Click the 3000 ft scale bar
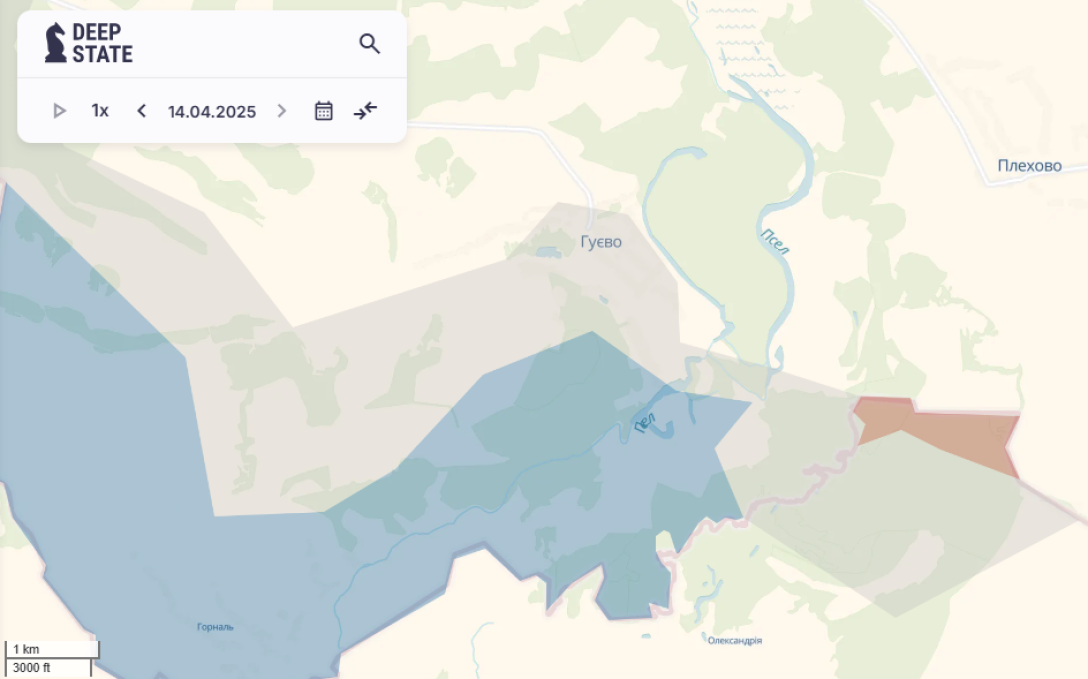This screenshot has width=1088, height=679. click(48, 667)
